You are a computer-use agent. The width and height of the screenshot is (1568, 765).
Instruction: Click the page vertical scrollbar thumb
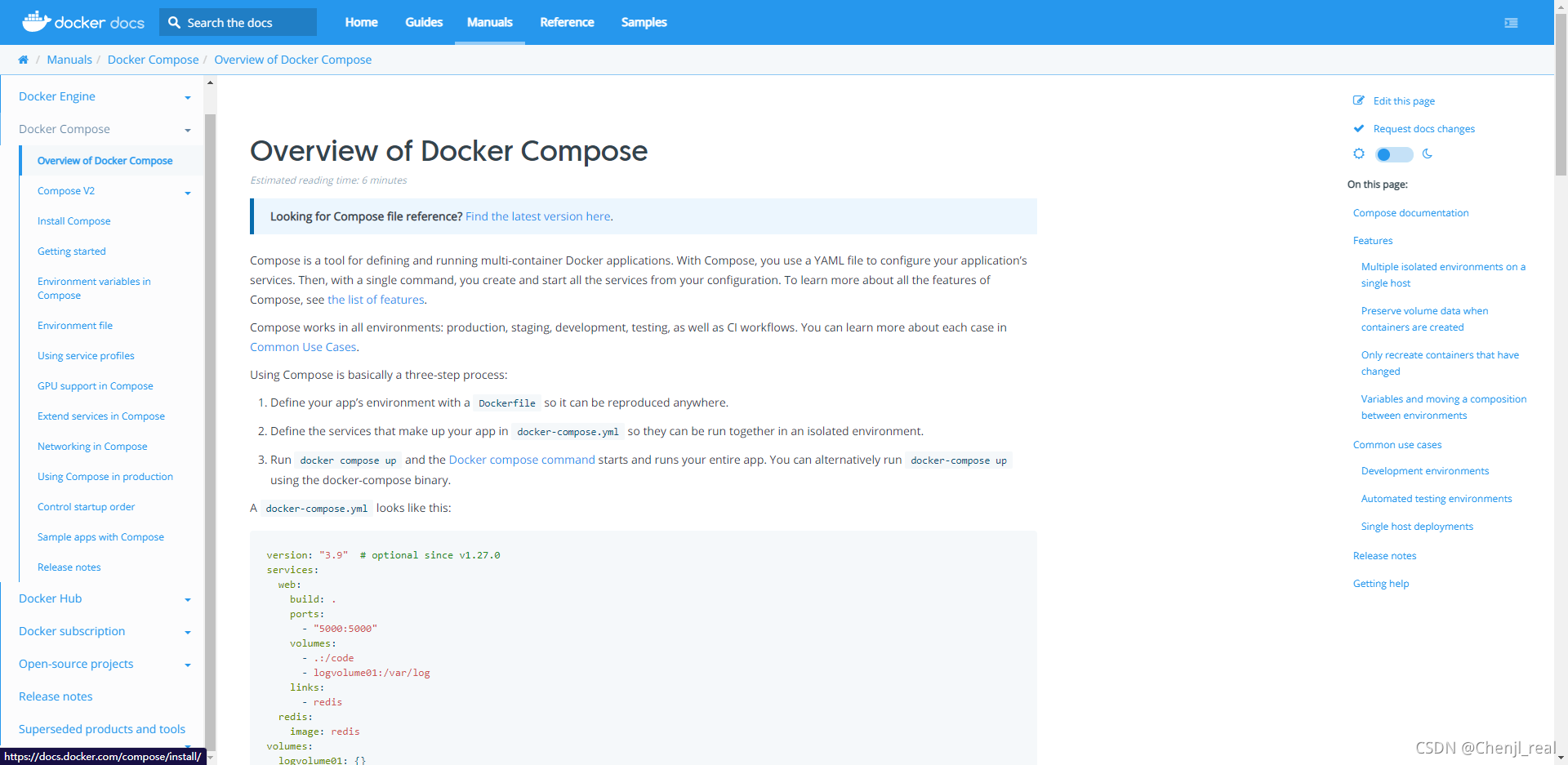[1561, 94]
